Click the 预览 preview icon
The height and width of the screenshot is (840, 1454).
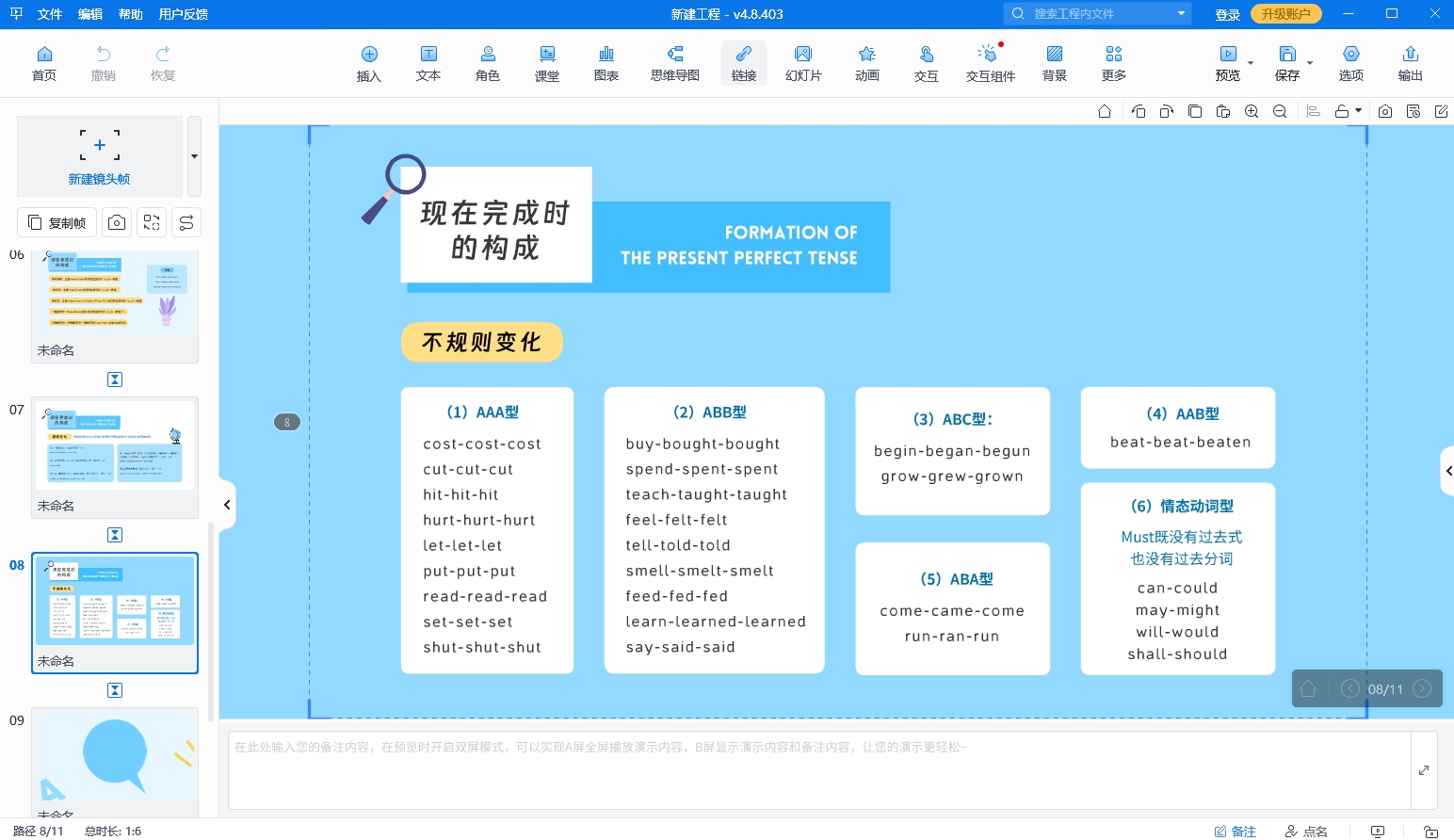(1228, 63)
